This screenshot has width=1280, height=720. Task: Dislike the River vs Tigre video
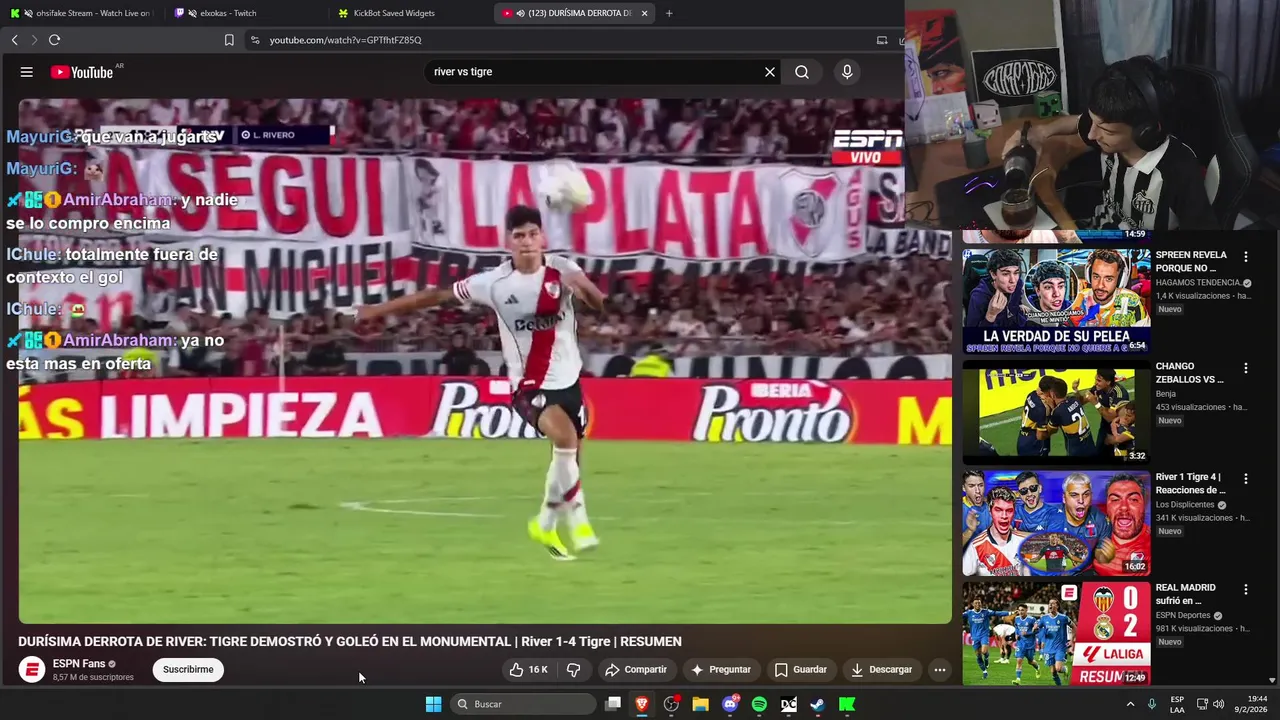click(574, 670)
